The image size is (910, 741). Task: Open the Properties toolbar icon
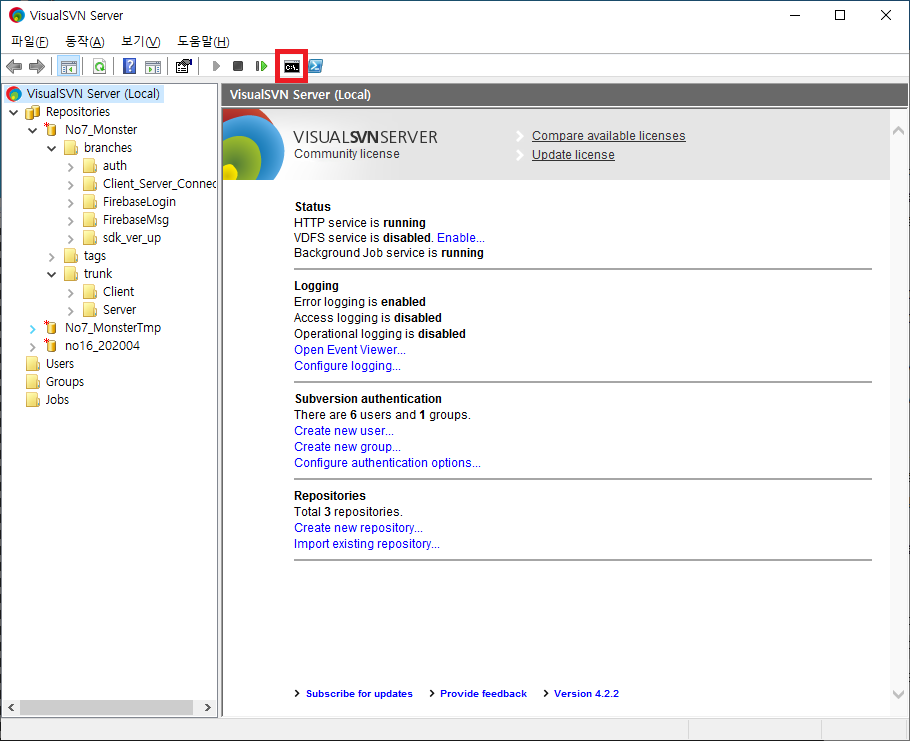click(184, 66)
